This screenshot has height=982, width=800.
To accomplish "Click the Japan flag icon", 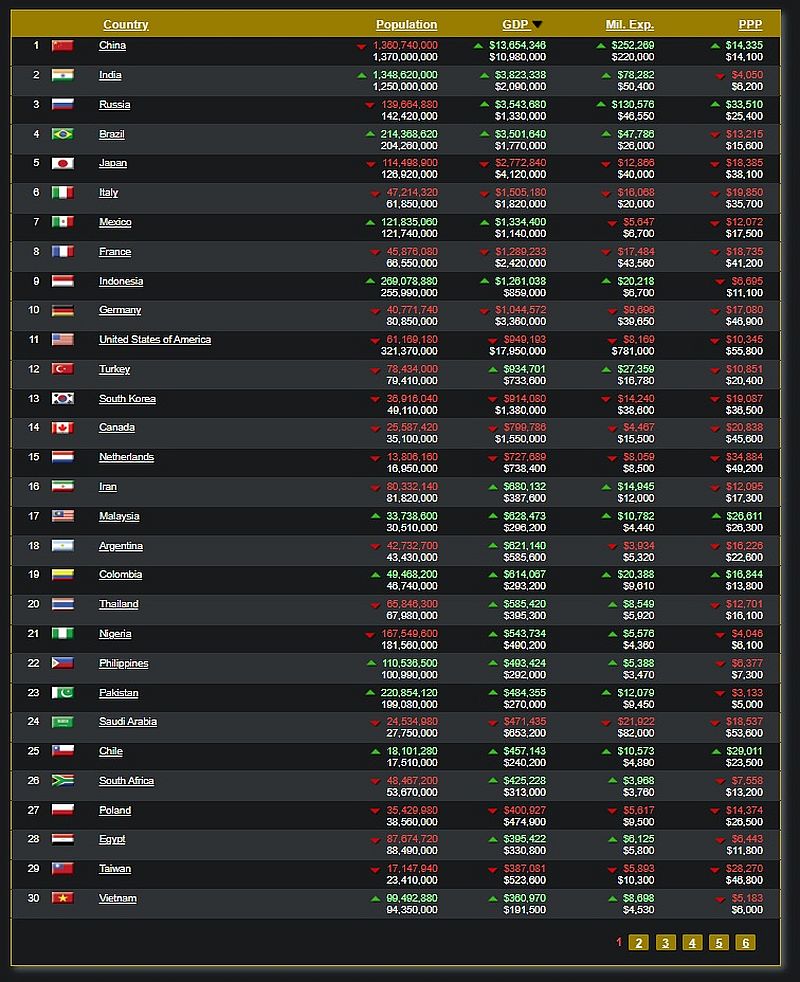I will point(62,164).
